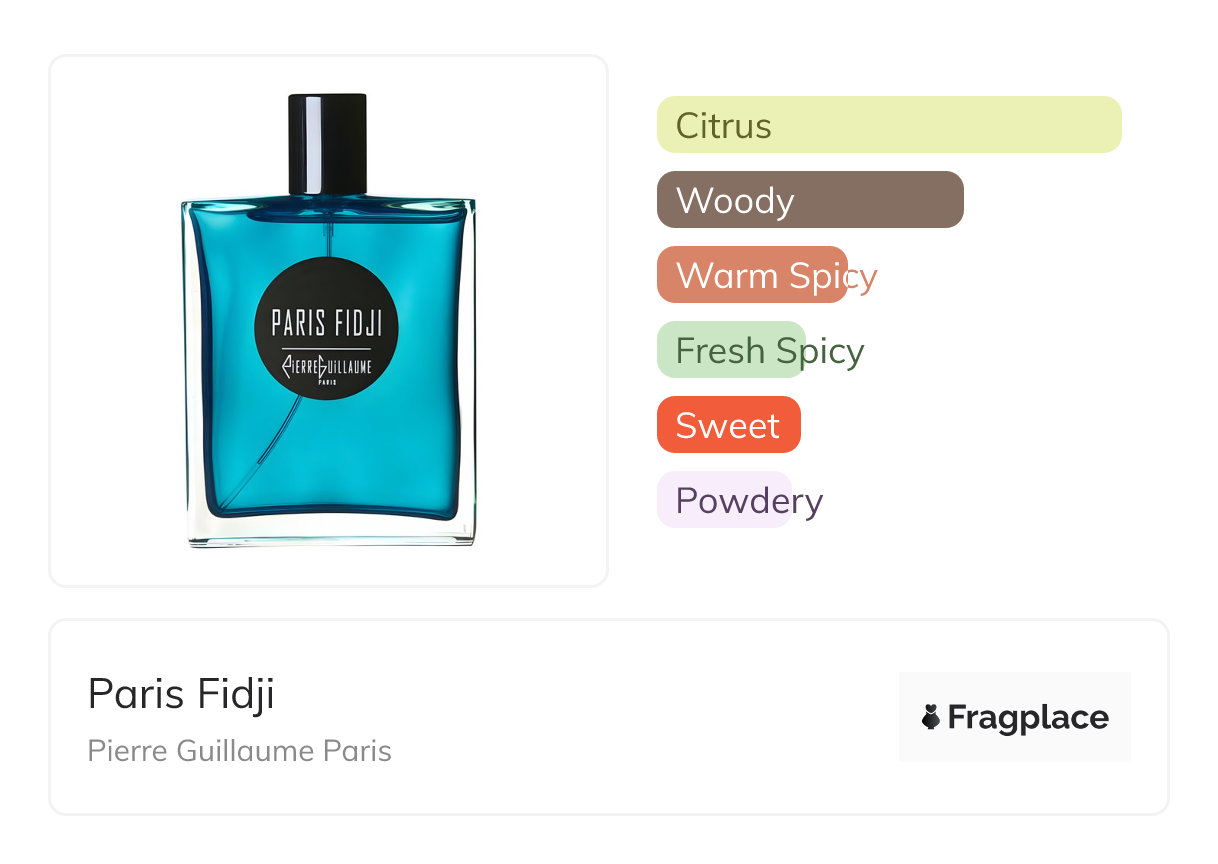Click the Pierre Guillaume logo on the bottle label
1218x864 pixels.
pyautogui.click(x=327, y=366)
